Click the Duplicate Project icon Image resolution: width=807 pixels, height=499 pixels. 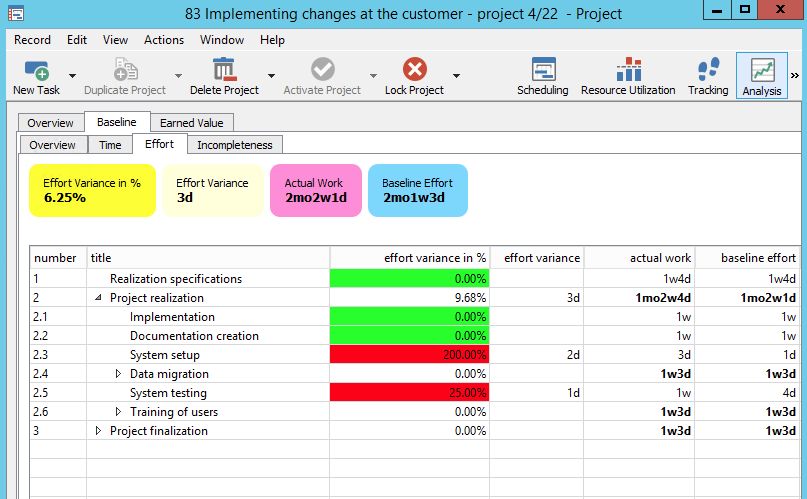pos(125,70)
